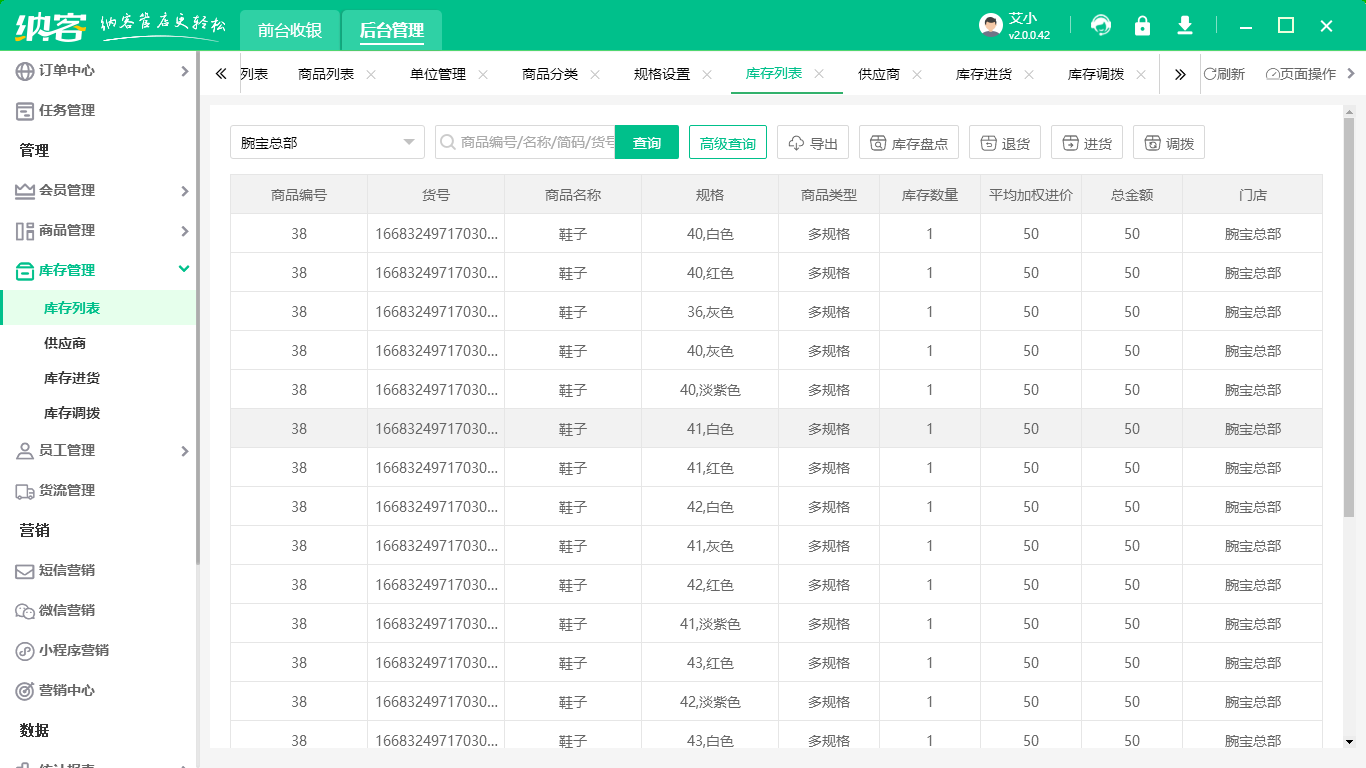Screen dimensions: 1366x768
Task: Switch to the 前台收银 tab
Action: tap(290, 30)
